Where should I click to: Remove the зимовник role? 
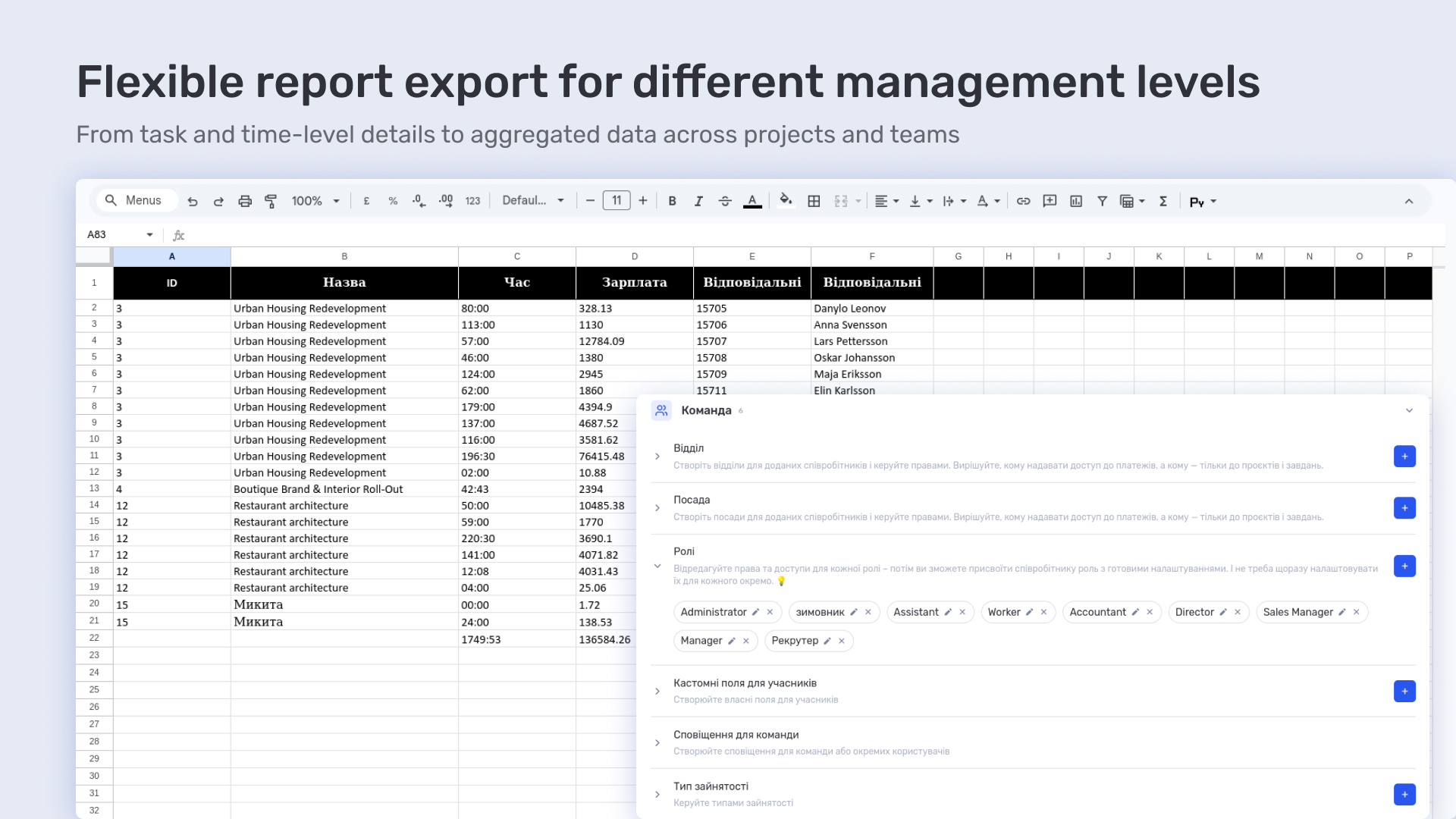(x=868, y=612)
